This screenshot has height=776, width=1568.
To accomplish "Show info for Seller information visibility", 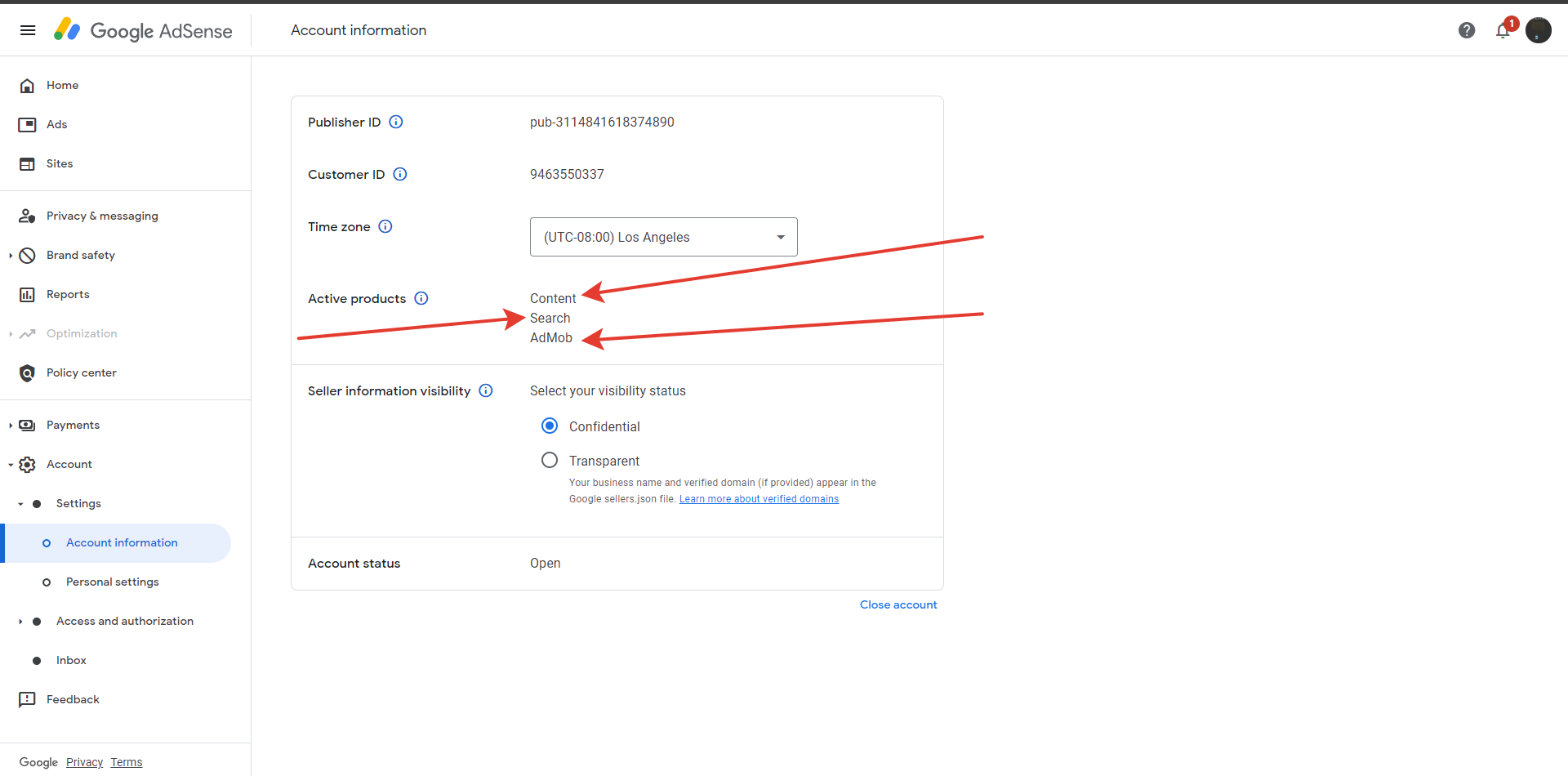I will [486, 390].
